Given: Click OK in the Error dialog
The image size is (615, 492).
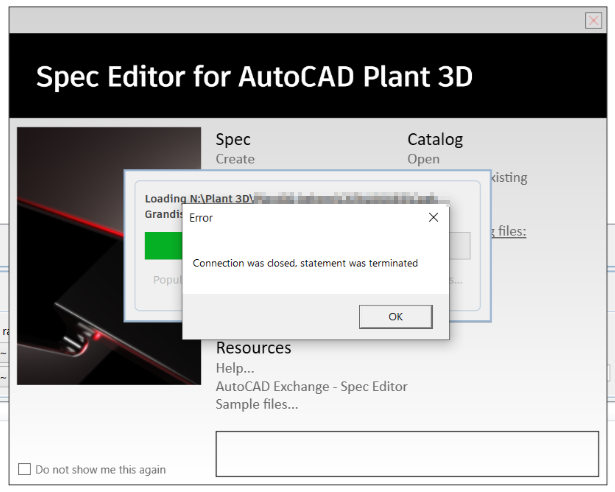Looking at the screenshot, I should tap(396, 317).
